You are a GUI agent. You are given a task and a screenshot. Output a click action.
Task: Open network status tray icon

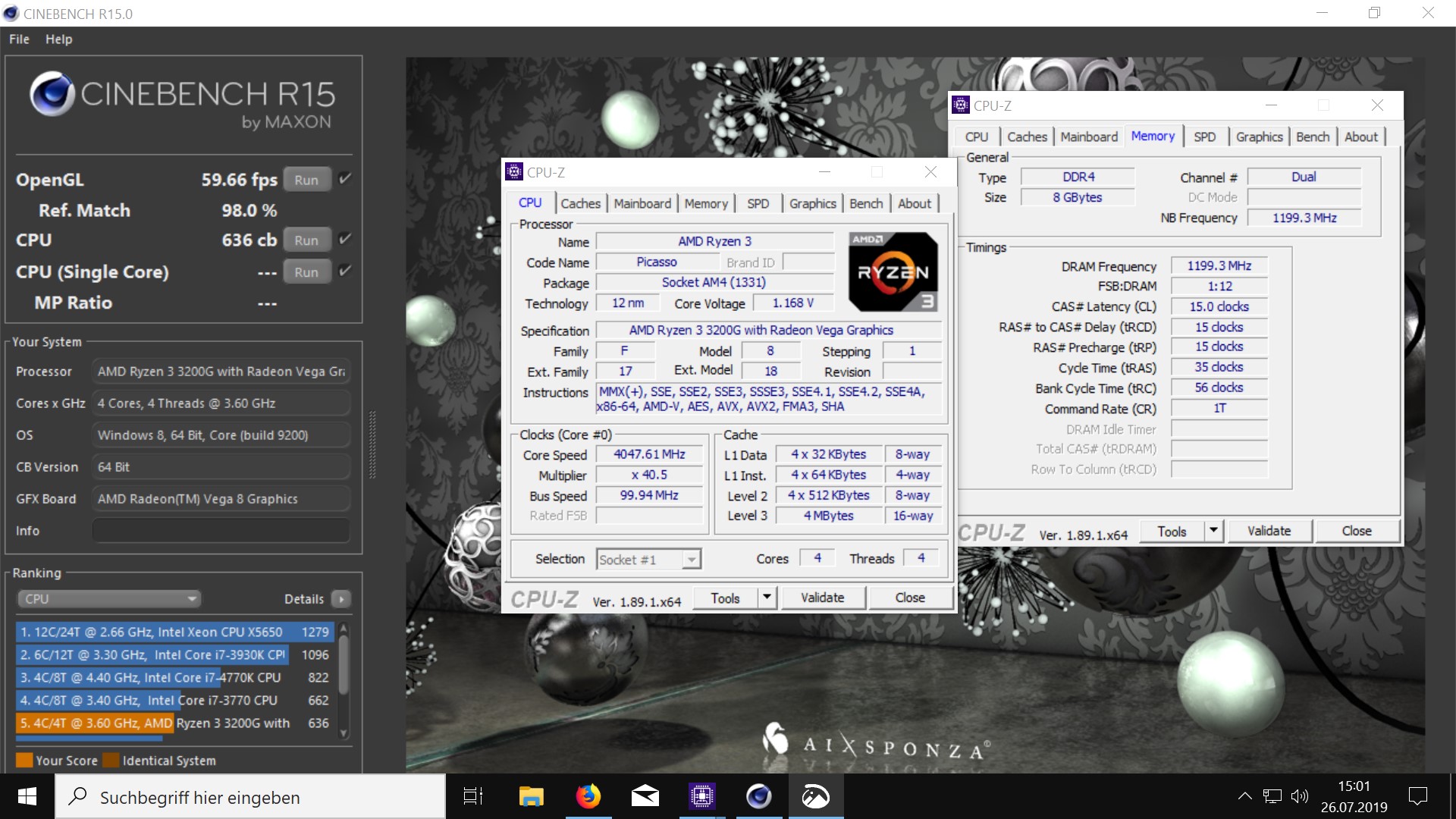pyautogui.click(x=1272, y=796)
